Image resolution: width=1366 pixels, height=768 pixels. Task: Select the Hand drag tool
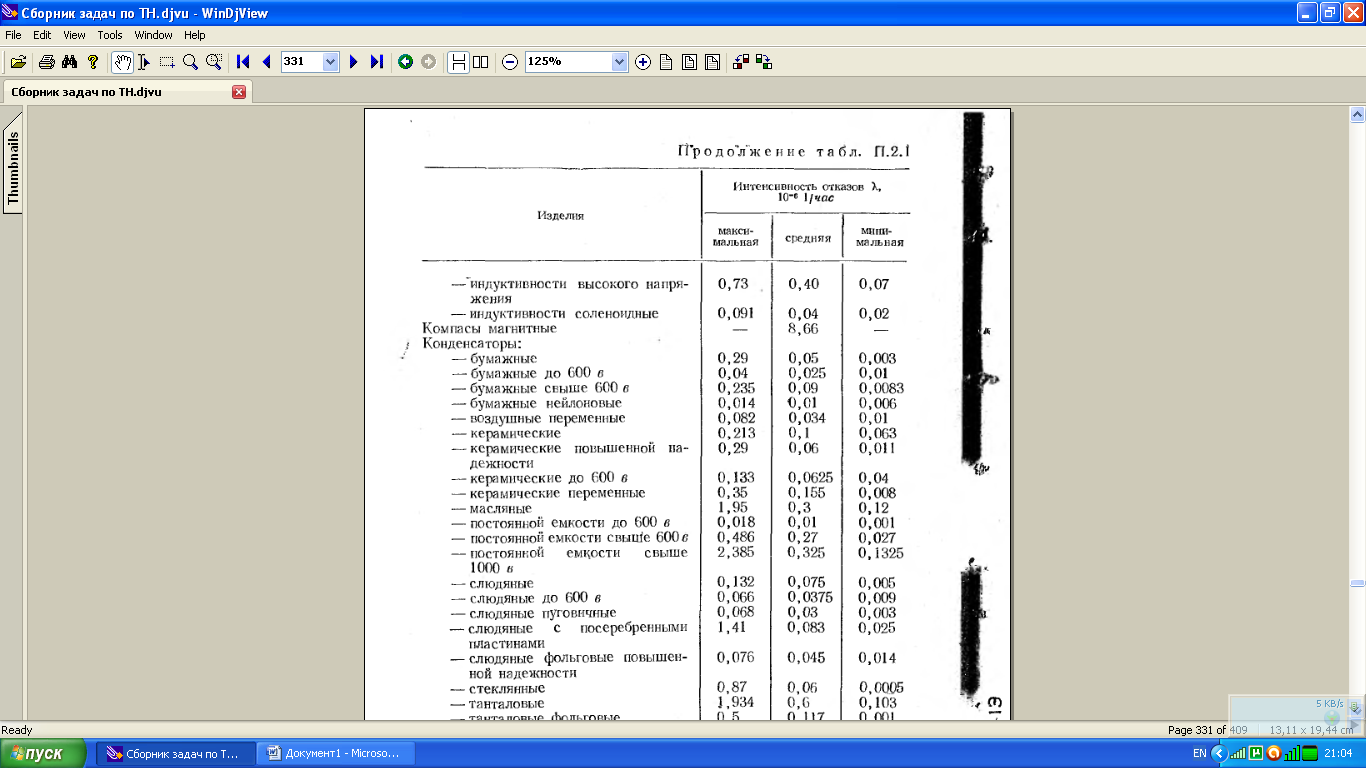coord(122,62)
